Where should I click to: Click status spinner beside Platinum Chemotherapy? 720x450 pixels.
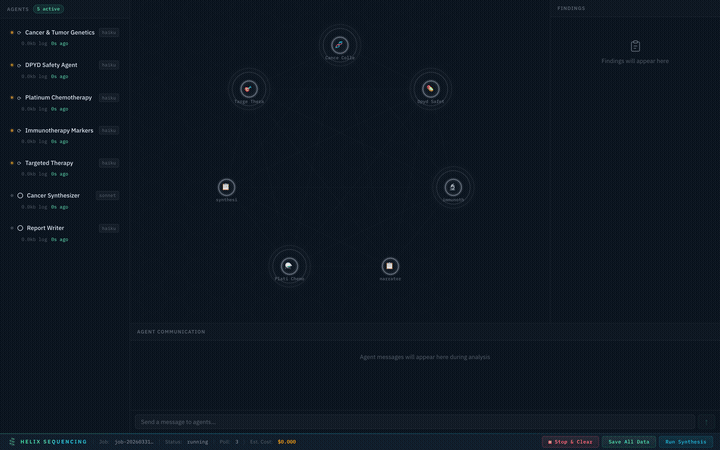tap(19, 98)
